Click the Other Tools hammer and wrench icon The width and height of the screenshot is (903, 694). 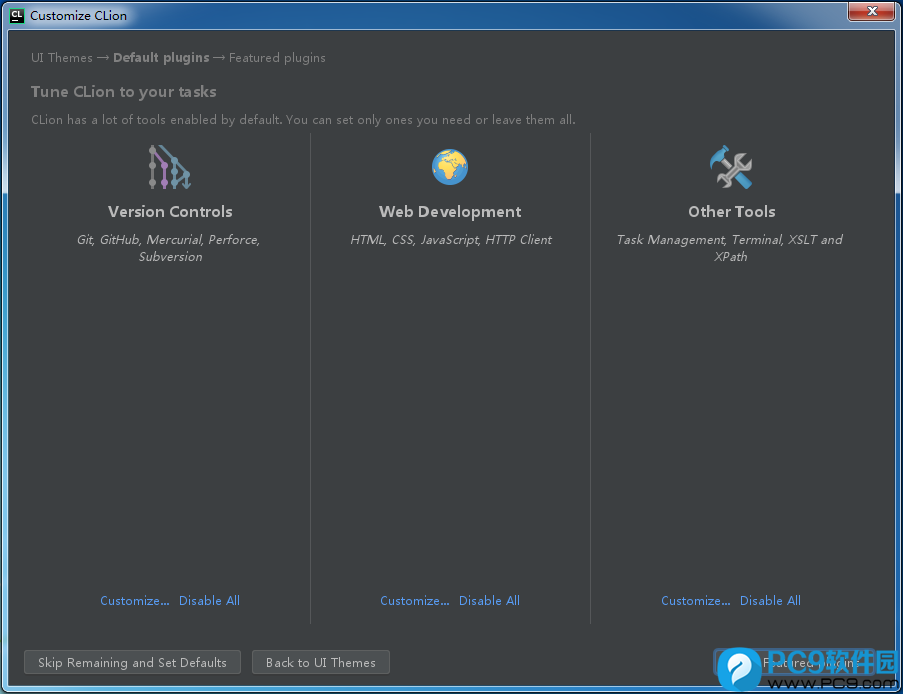(x=731, y=167)
